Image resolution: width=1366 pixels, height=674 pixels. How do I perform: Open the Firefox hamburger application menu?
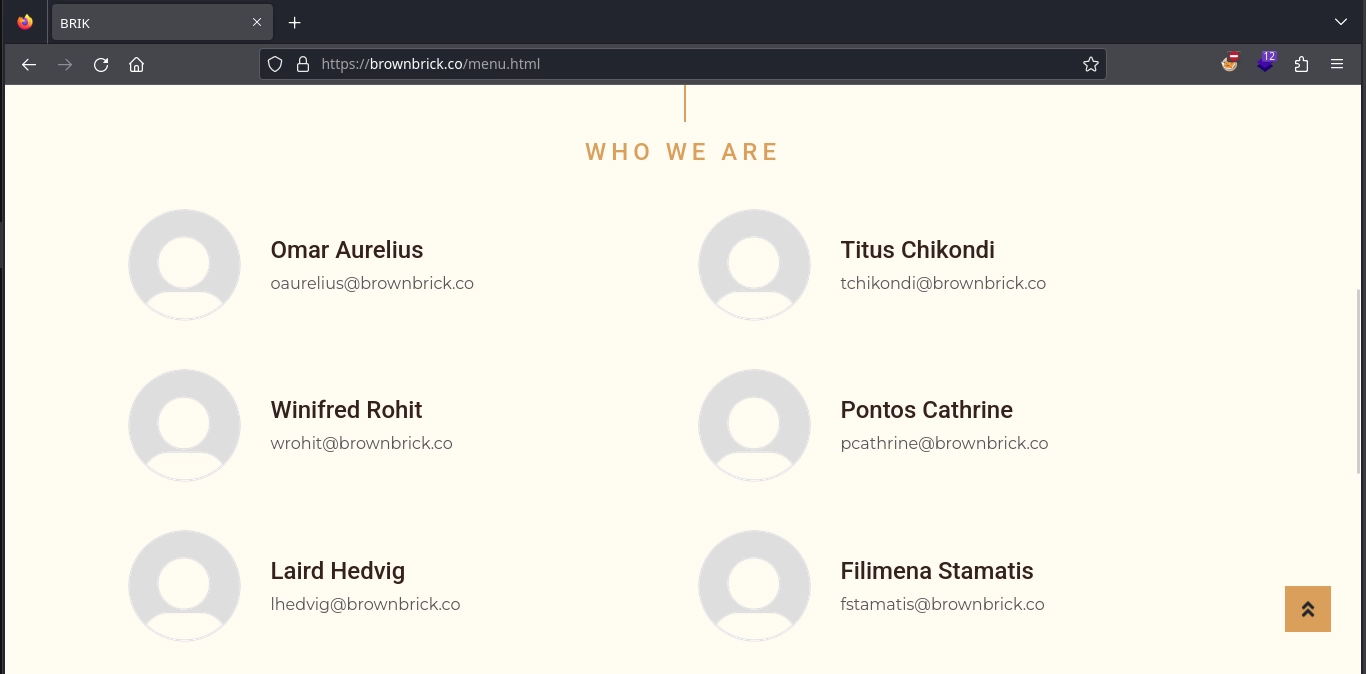point(1337,64)
